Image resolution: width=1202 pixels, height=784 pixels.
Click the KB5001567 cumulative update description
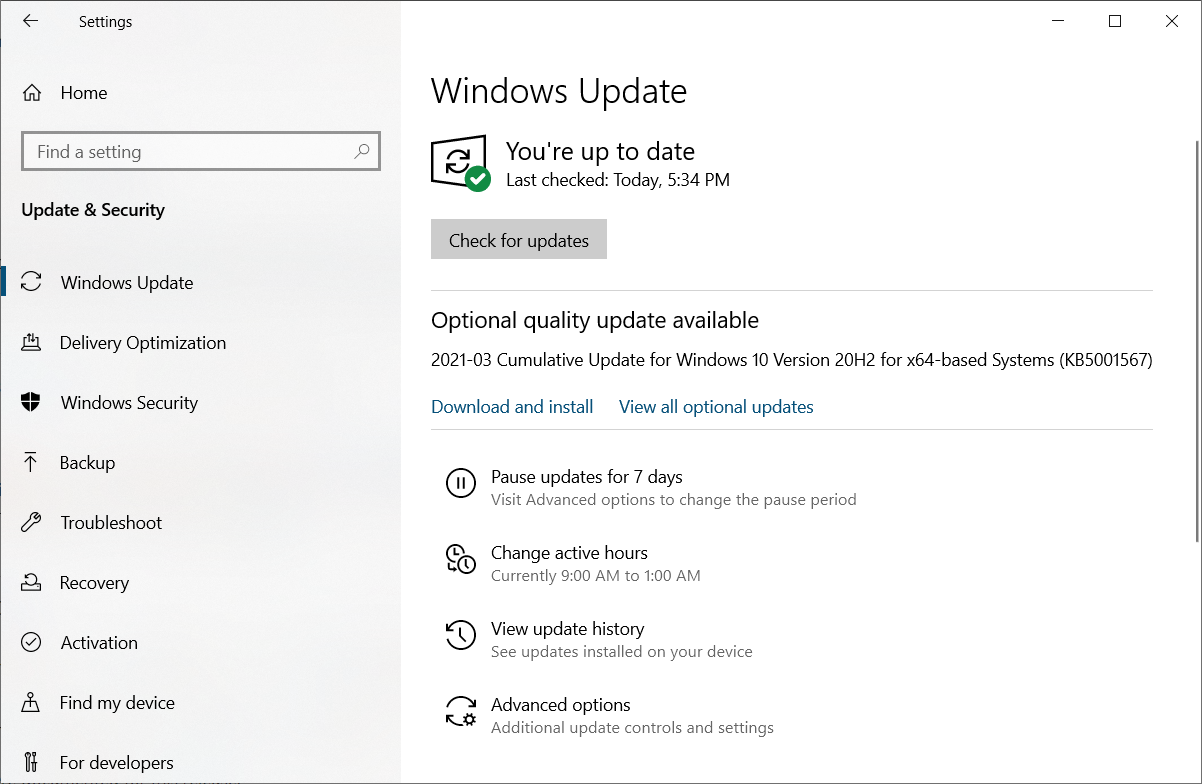pyautogui.click(x=792, y=360)
